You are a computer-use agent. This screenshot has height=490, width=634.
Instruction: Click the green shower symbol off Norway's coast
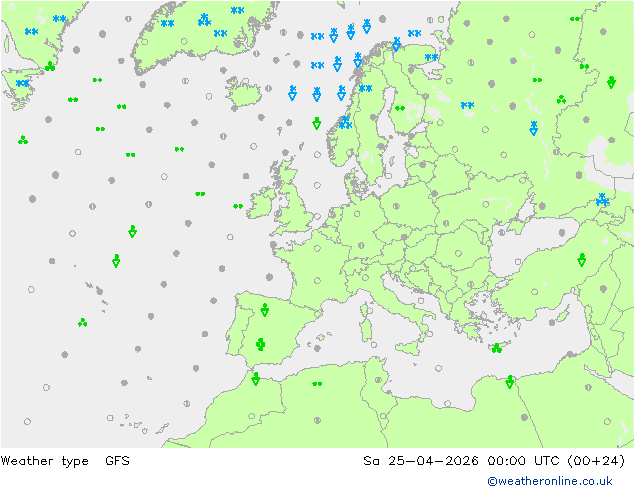coord(317,123)
